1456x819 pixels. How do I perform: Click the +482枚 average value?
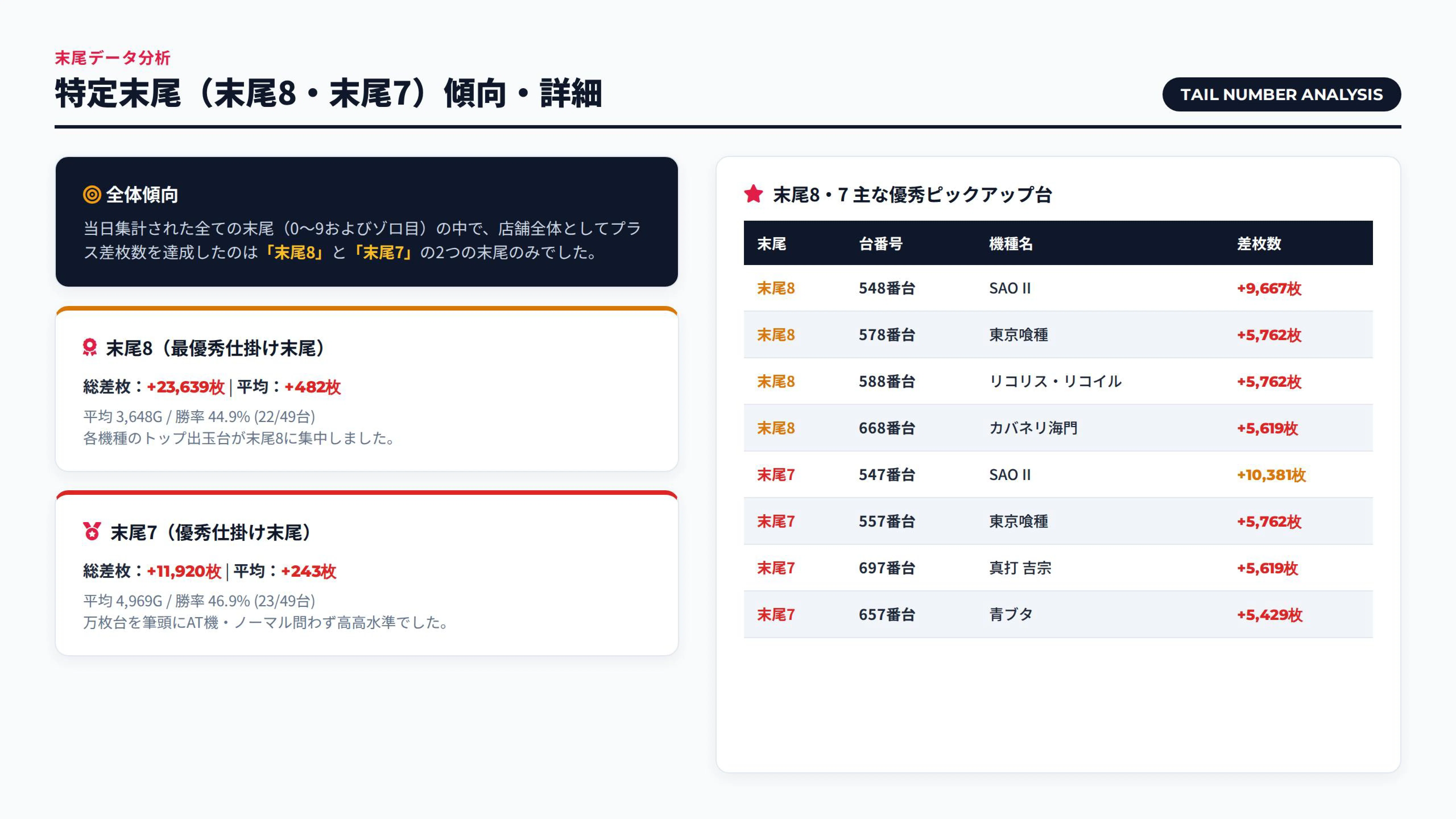click(313, 387)
